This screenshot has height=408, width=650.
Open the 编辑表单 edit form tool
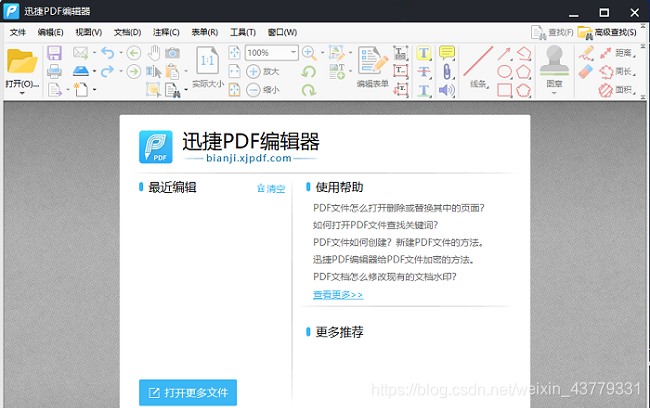pyautogui.click(x=372, y=67)
